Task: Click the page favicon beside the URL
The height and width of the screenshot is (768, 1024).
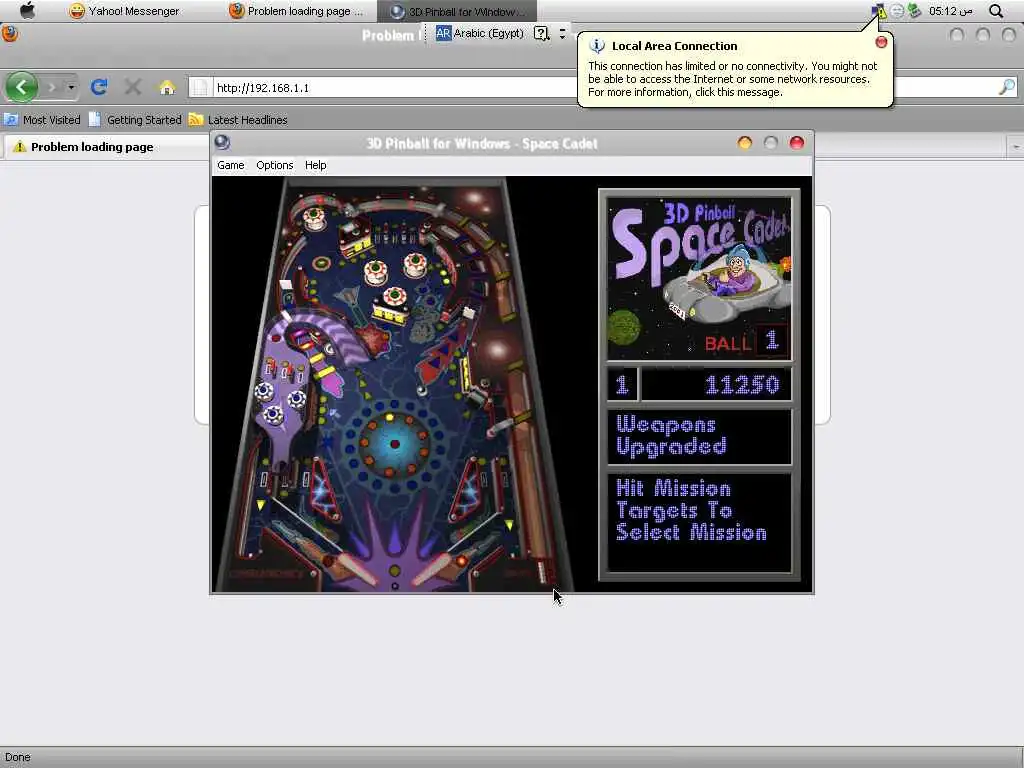Action: (x=201, y=88)
